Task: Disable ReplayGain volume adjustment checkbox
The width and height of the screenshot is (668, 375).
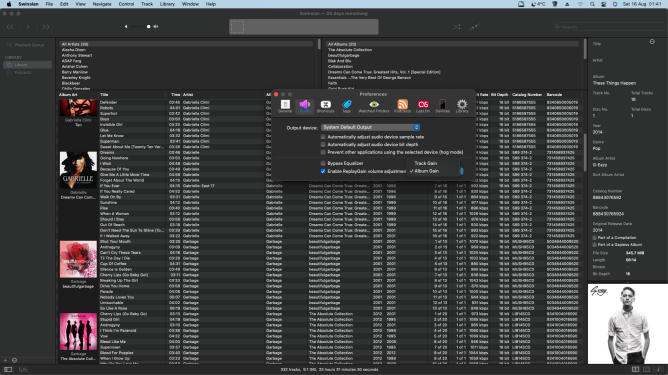Action: (x=323, y=171)
